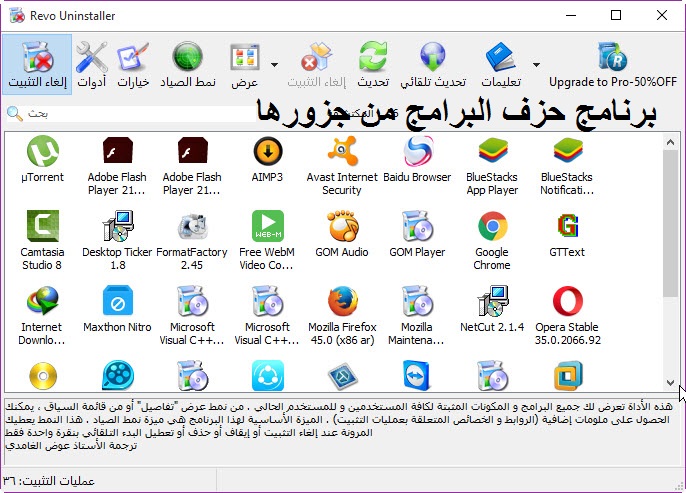The width and height of the screenshot is (686, 493).
Task: Activate Hunter Mode (نمط الصياد)
Action: tap(188, 65)
